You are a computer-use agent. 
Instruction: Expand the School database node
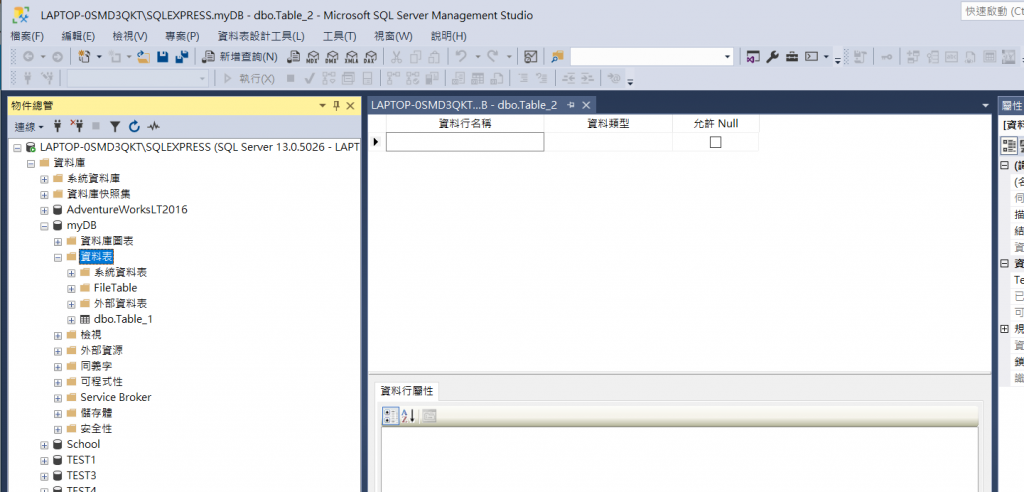[x=44, y=444]
